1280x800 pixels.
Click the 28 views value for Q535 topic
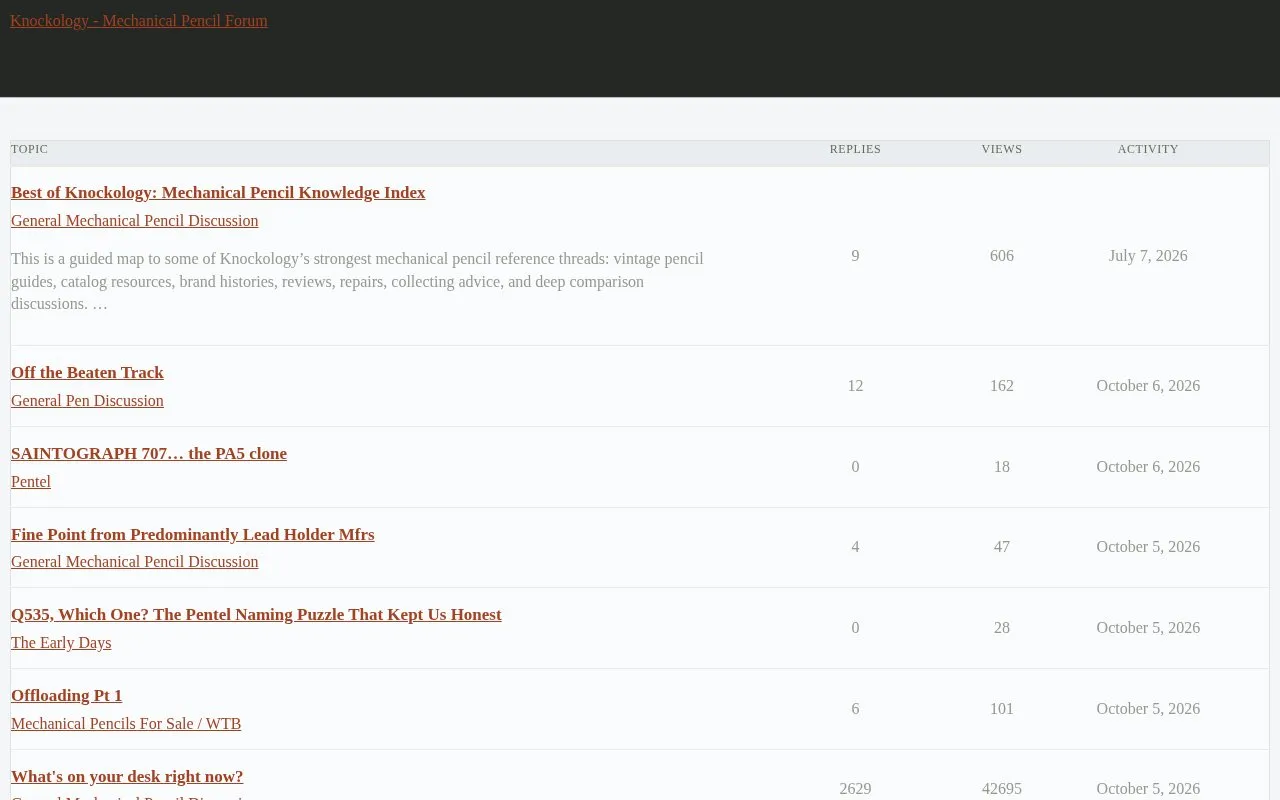tap(1002, 628)
